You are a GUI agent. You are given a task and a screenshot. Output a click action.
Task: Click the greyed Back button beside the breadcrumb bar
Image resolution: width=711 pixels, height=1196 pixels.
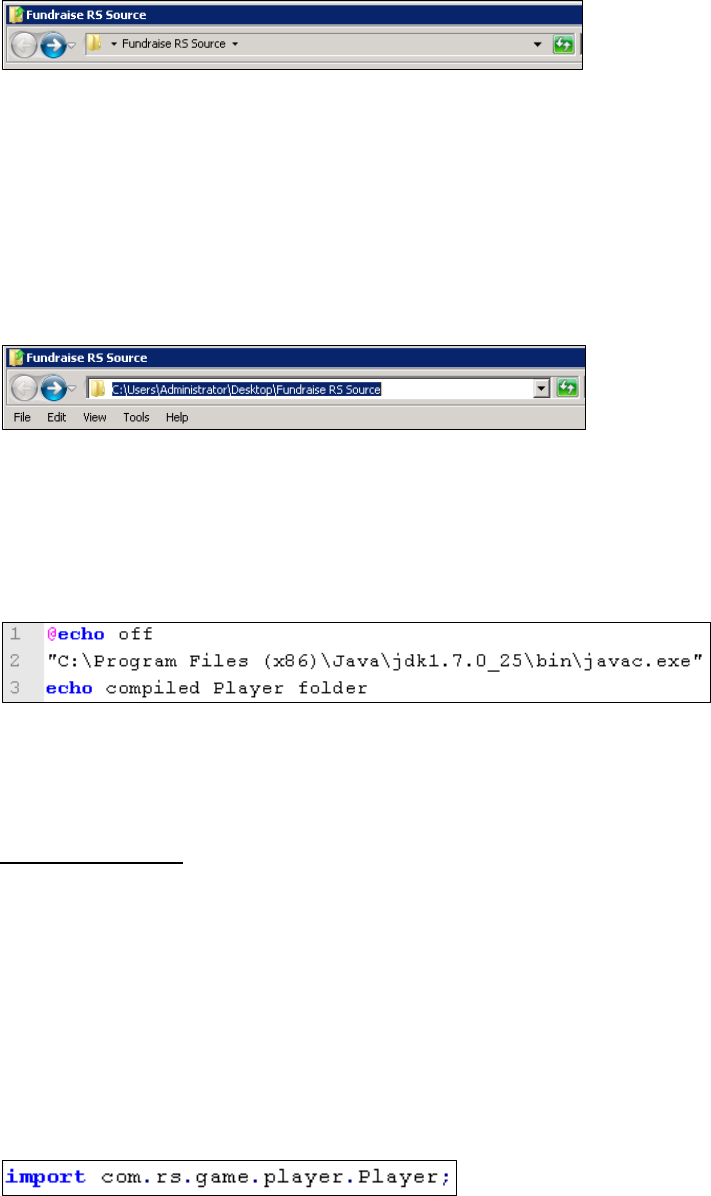24,46
